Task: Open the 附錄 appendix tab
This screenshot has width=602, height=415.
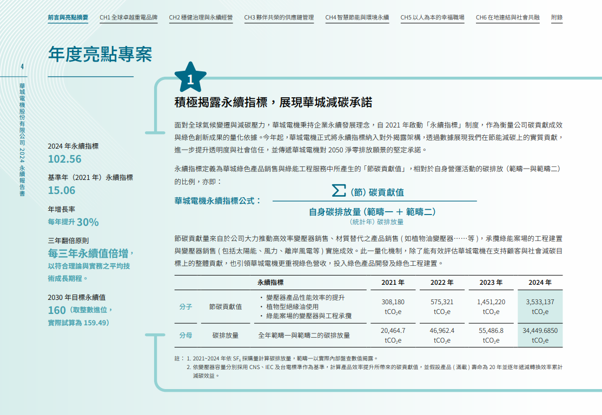Action: click(x=557, y=18)
